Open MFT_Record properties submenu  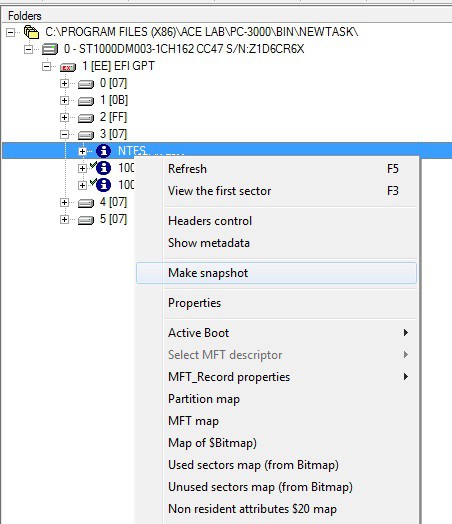(276, 377)
